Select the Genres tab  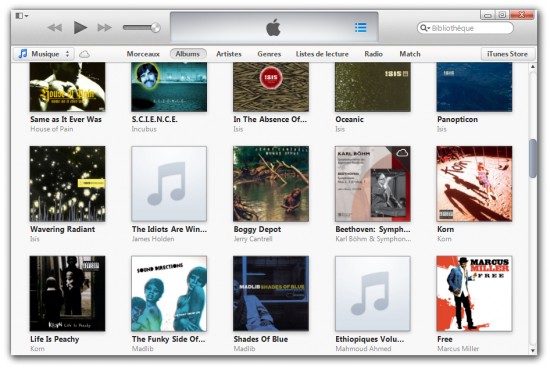coord(269,54)
